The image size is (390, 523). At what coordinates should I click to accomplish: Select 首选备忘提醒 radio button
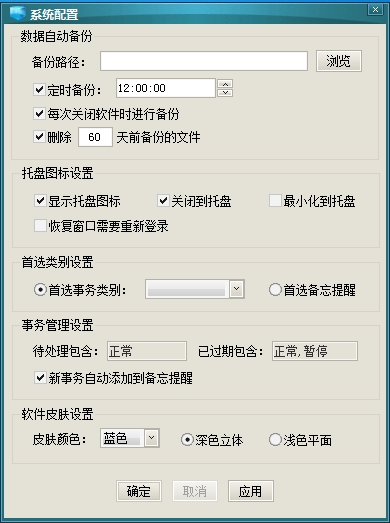pyautogui.click(x=275, y=290)
